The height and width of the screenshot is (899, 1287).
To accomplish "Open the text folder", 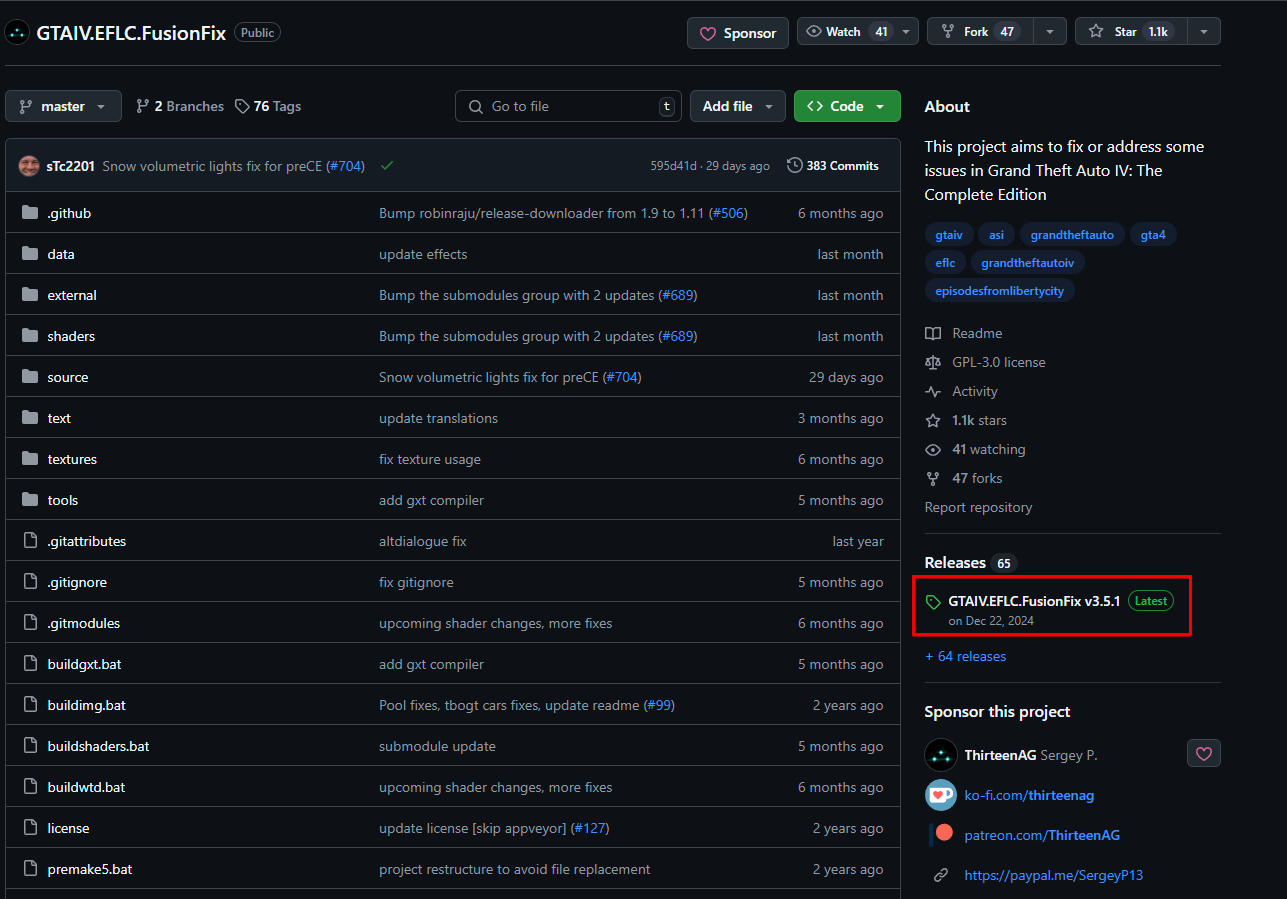I will tap(59, 418).
